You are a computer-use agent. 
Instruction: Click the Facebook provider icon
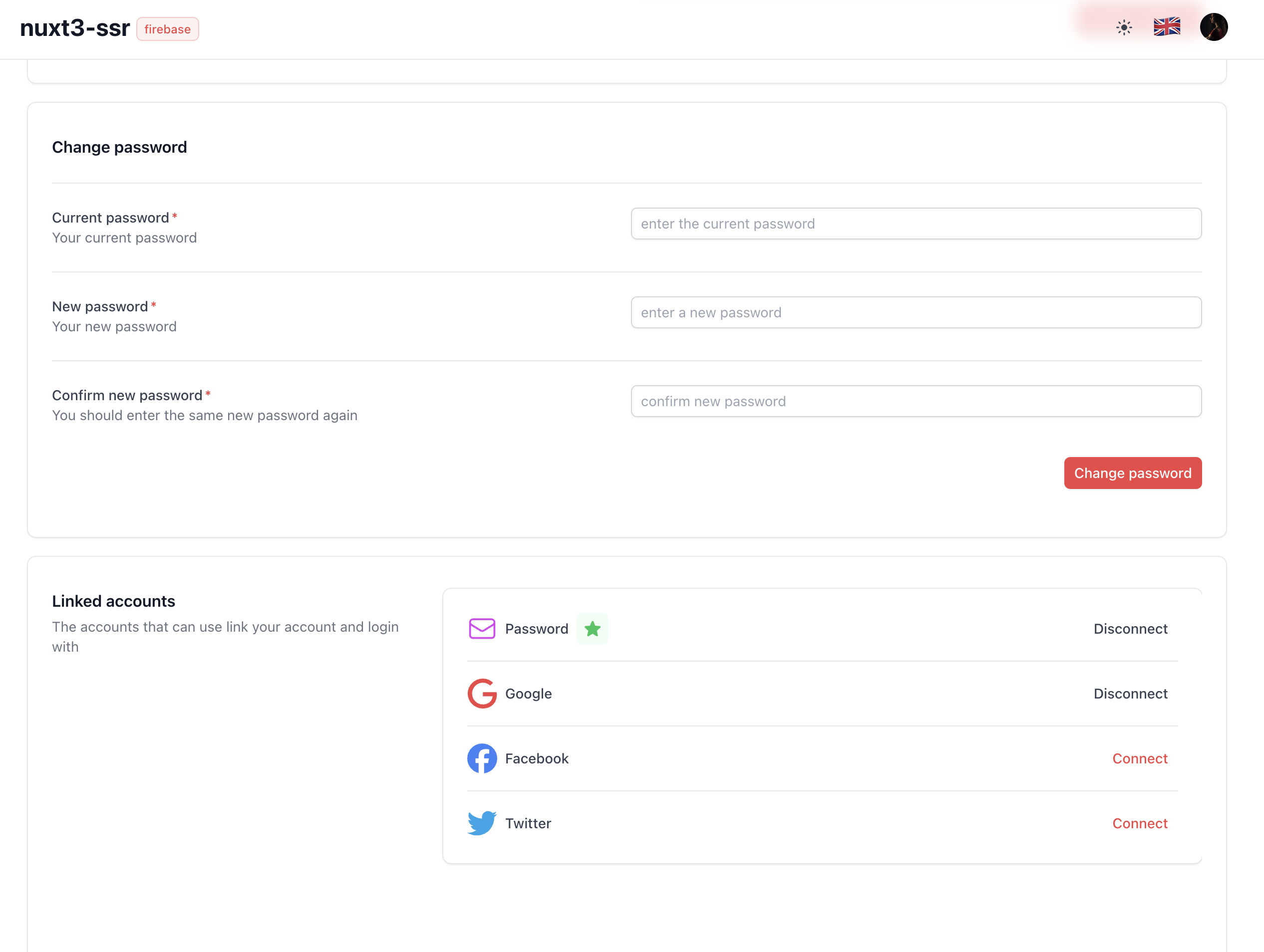point(481,758)
